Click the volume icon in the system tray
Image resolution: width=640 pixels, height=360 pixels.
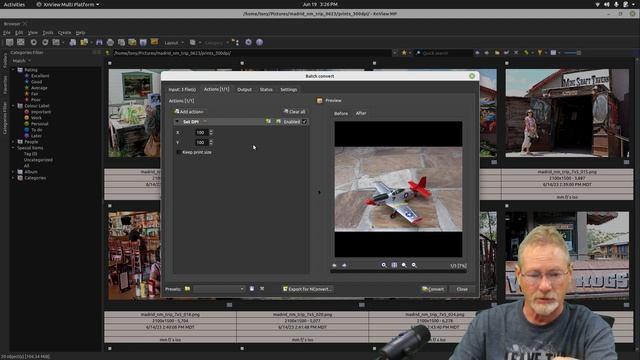[607, 4]
